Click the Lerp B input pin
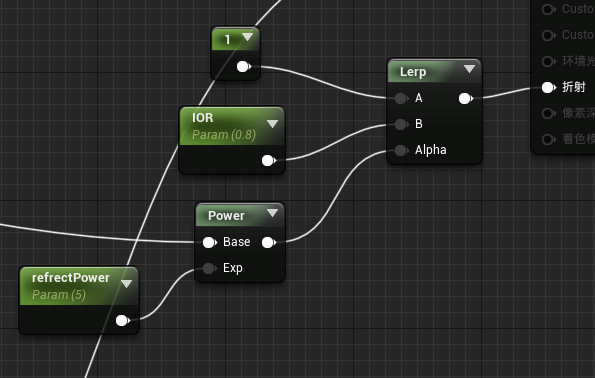595x378 pixels. (x=401, y=124)
